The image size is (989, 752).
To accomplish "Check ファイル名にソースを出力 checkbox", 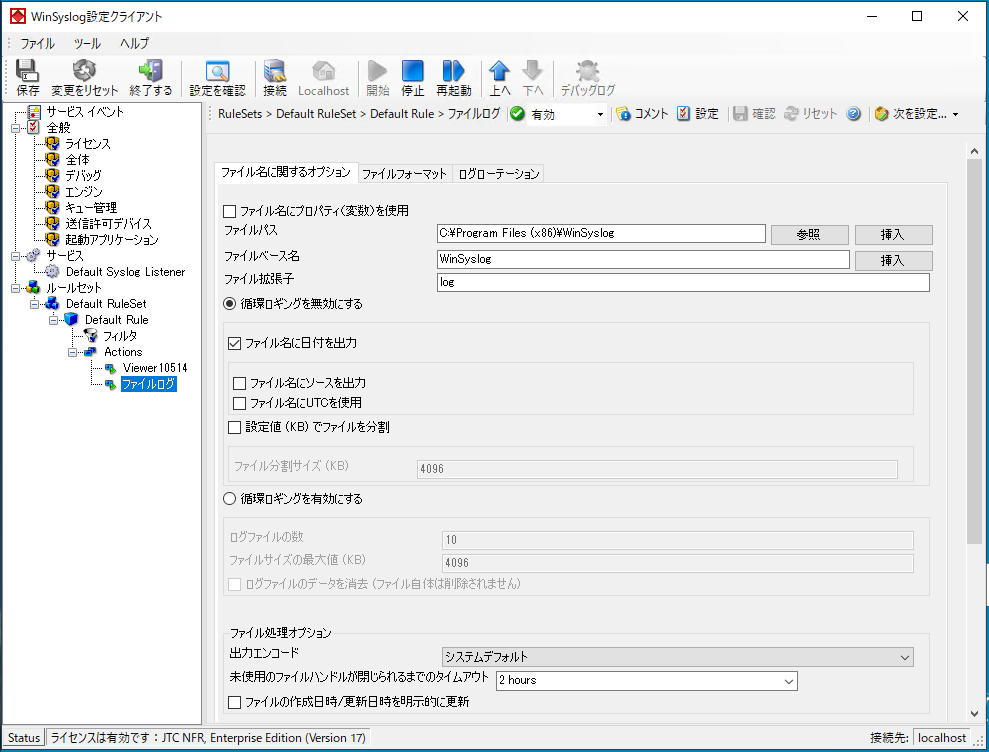I will pos(240,384).
